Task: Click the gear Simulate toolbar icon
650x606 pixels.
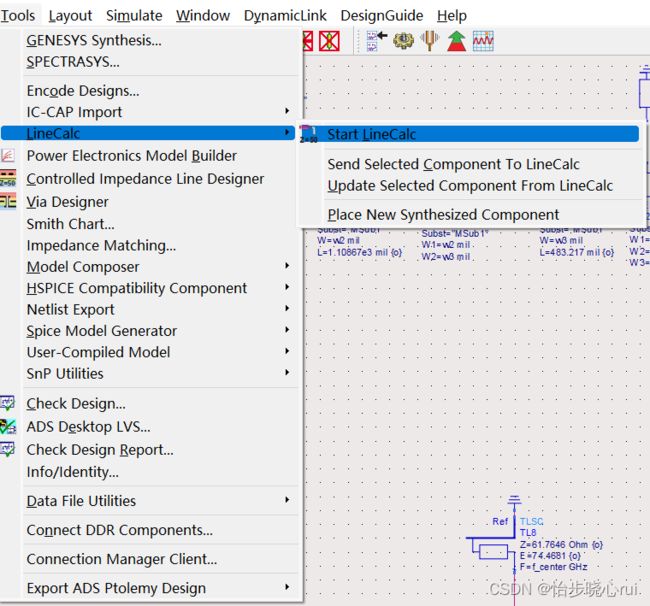Action: click(x=403, y=41)
